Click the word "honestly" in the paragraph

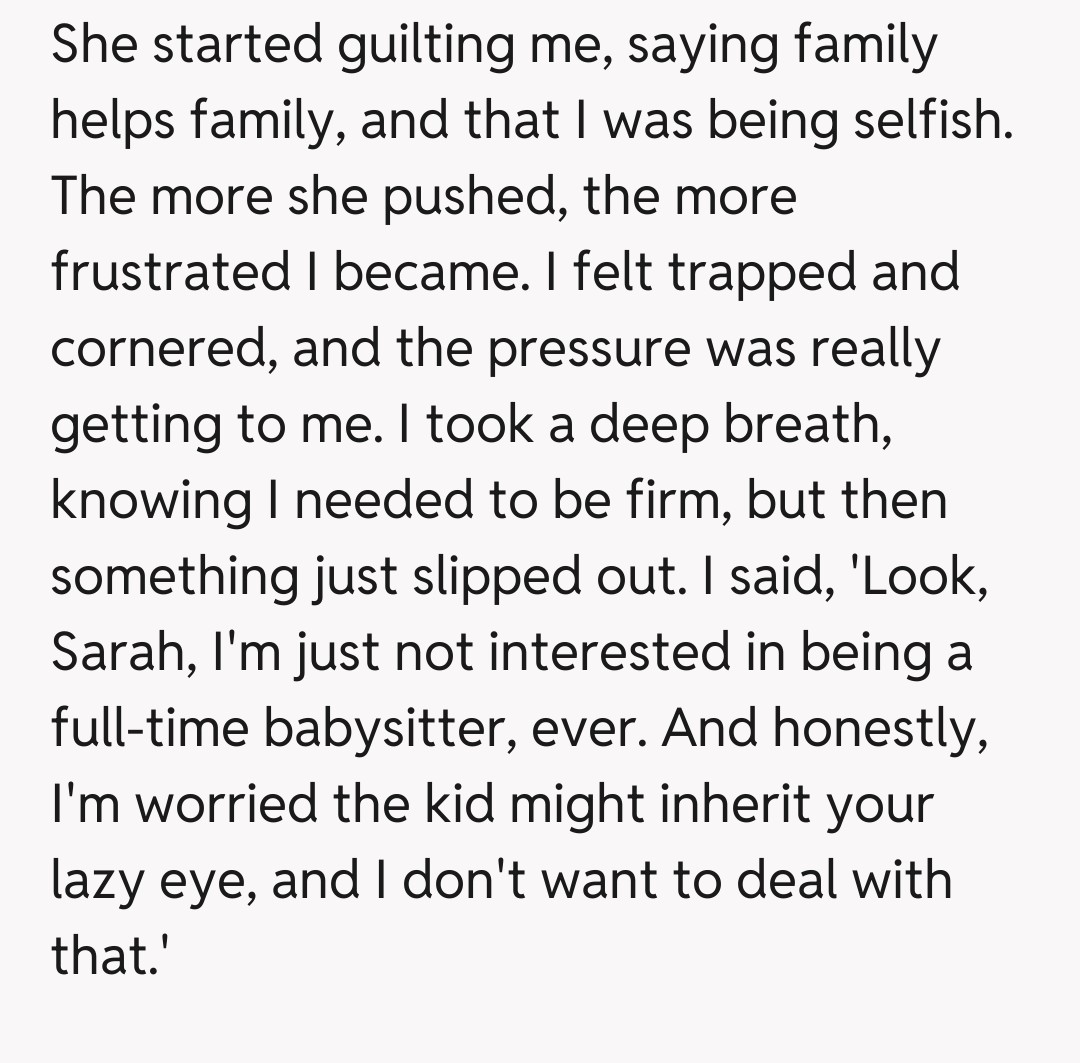(x=878, y=728)
